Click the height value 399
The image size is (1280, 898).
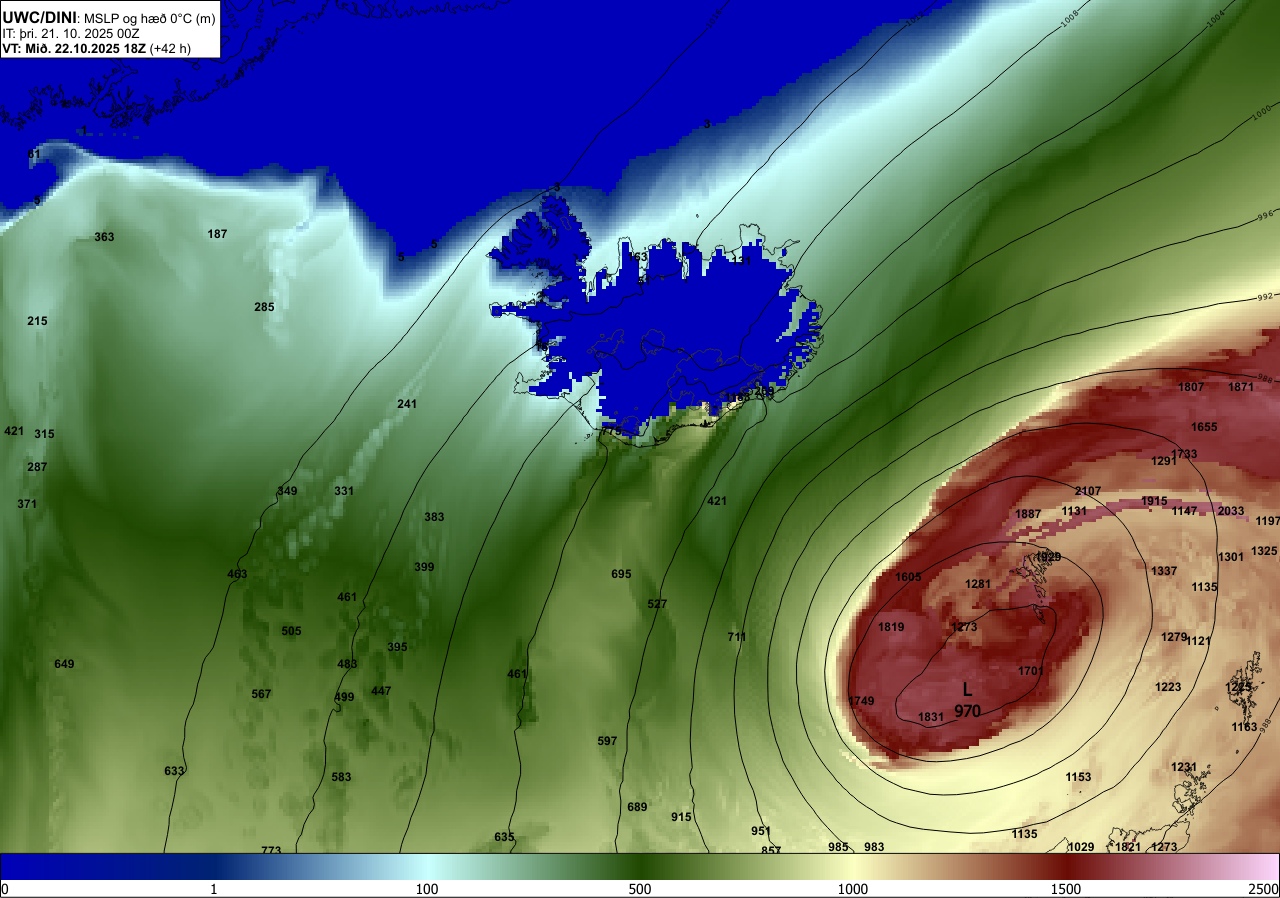point(424,567)
